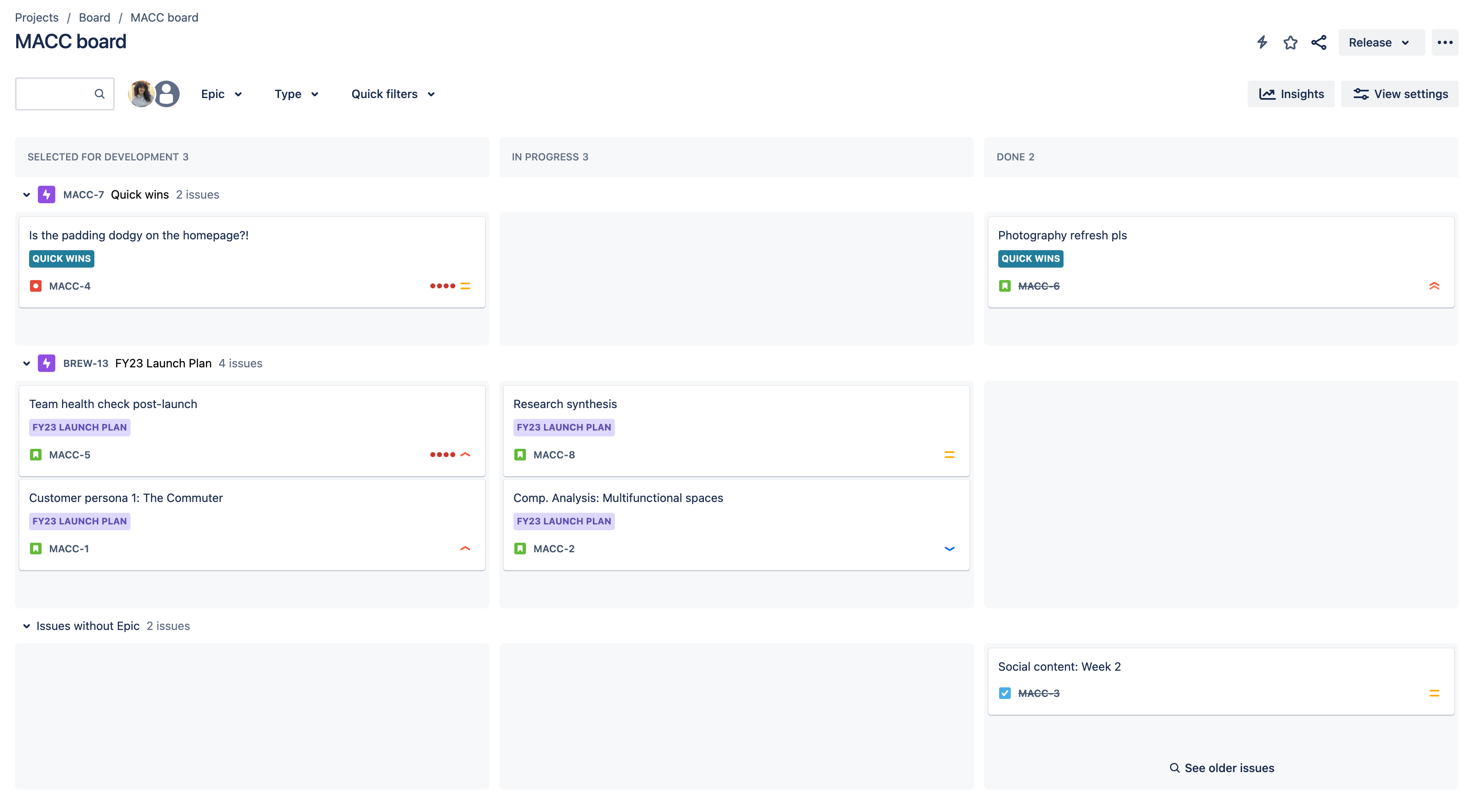Image resolution: width=1476 pixels, height=812 pixels.
Task: Click See older issues link
Action: 1221,767
